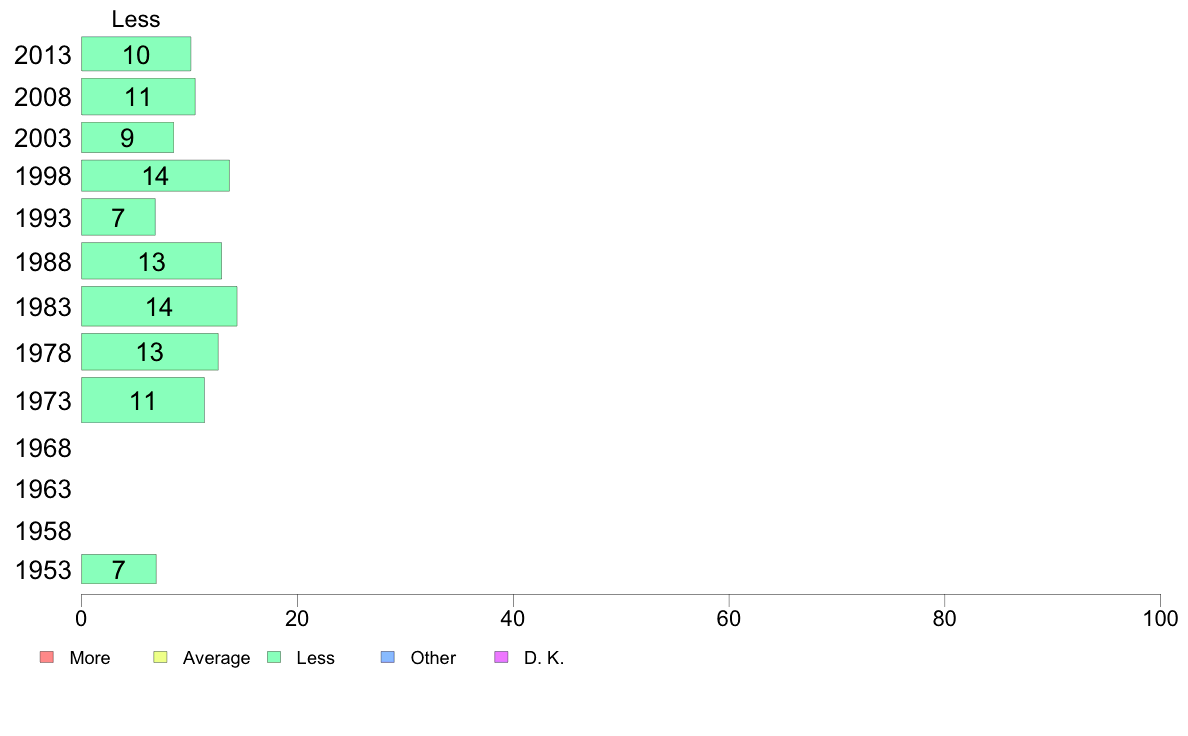
Task: Select the 1983 bar showing 14
Action: point(159,306)
